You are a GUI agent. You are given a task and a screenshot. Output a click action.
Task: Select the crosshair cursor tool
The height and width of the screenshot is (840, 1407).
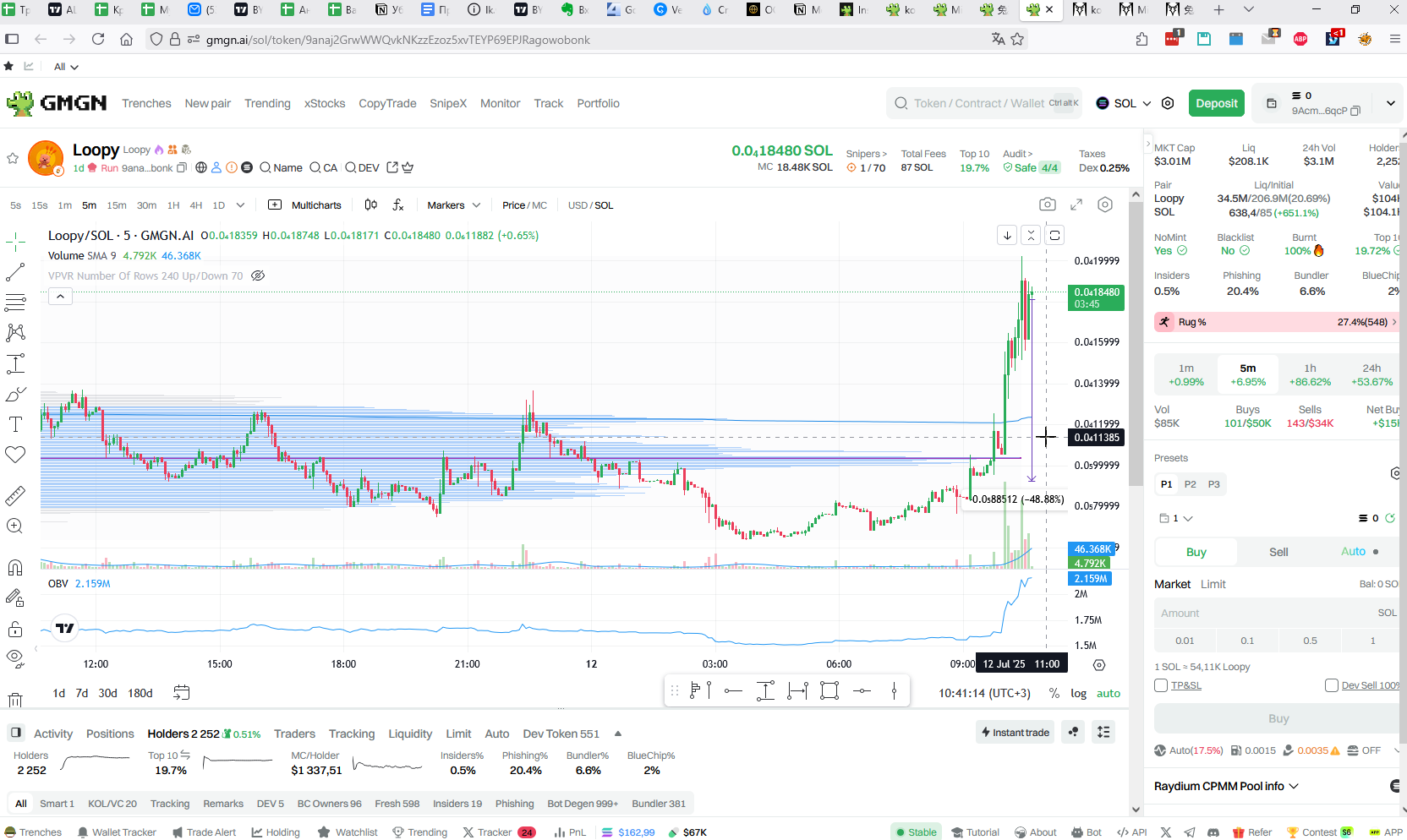coord(15,243)
